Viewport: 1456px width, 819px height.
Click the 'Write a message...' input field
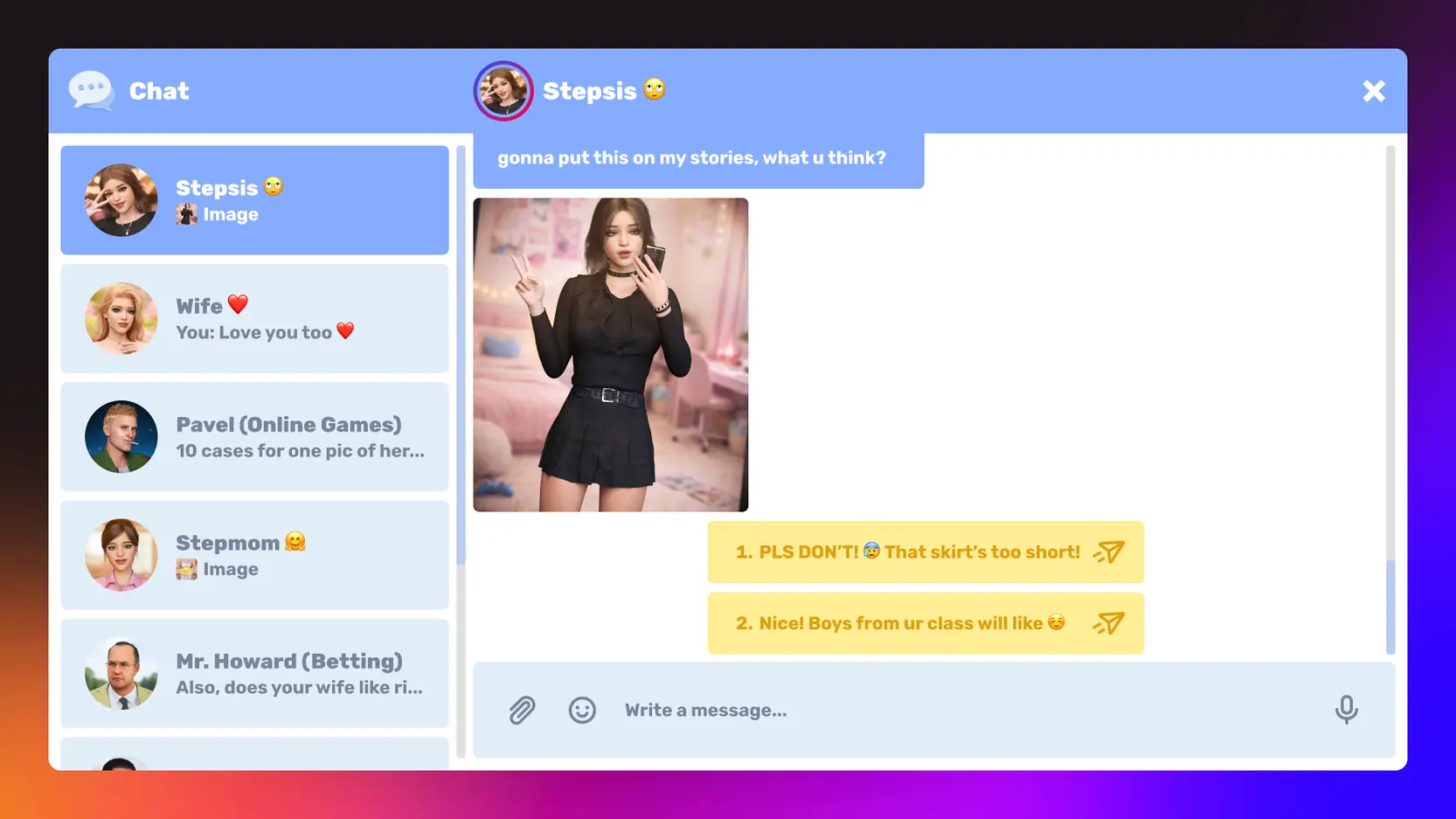pyautogui.click(x=961, y=710)
